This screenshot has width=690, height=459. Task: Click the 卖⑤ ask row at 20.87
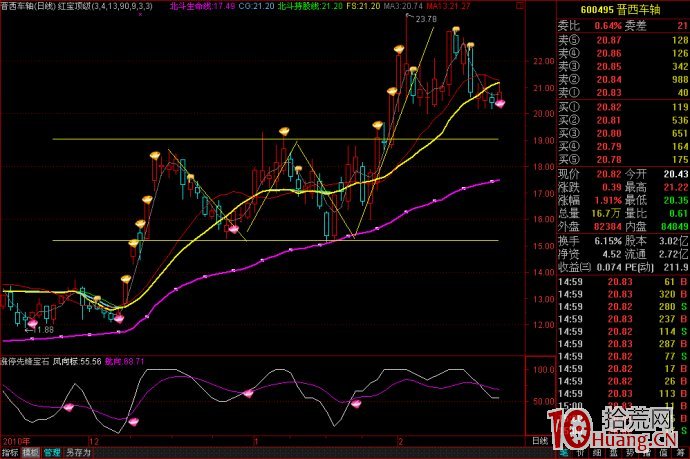pyautogui.click(x=623, y=40)
